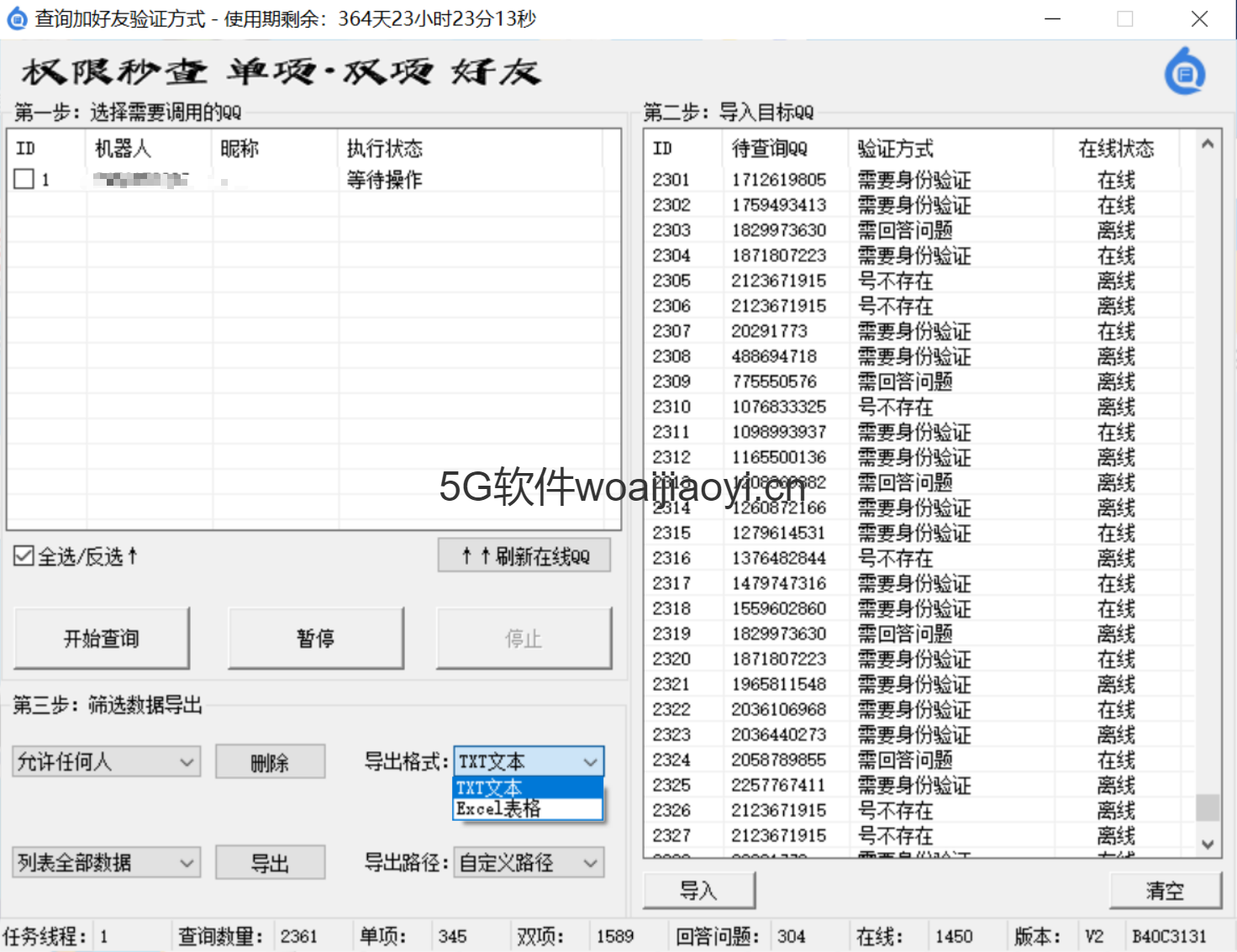This screenshot has width=1237, height=952.
Task: Select QQ number 1479747316
Action: (x=778, y=583)
